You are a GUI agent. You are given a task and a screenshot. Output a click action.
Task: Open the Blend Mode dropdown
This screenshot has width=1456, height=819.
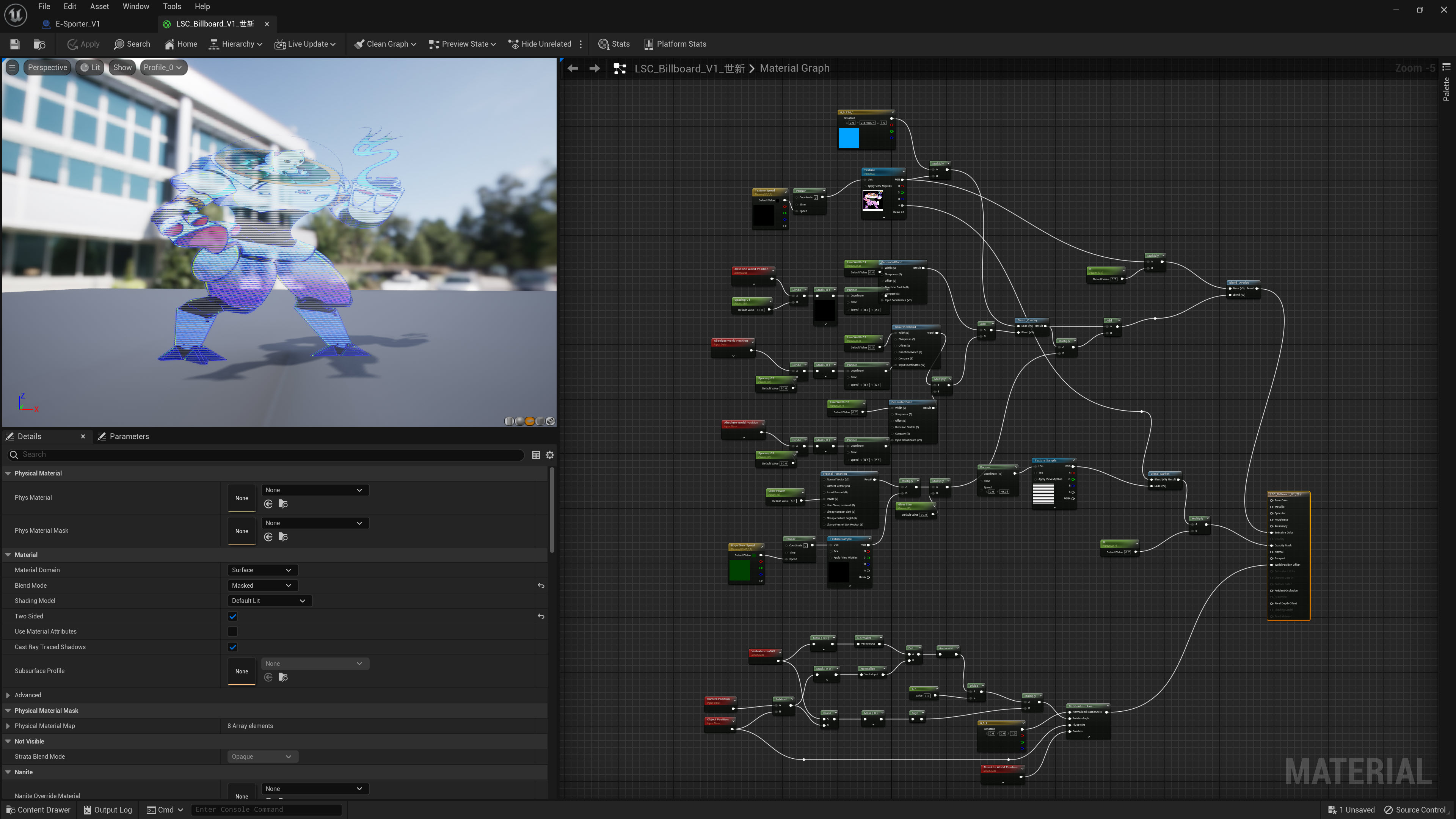(x=262, y=585)
